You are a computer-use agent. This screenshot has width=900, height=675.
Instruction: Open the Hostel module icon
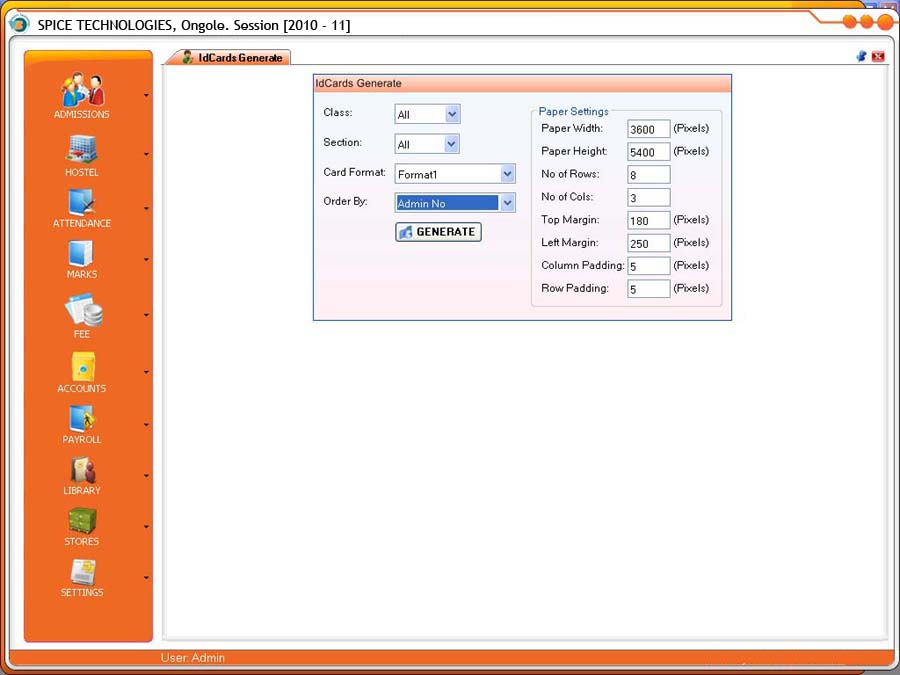[x=82, y=149]
